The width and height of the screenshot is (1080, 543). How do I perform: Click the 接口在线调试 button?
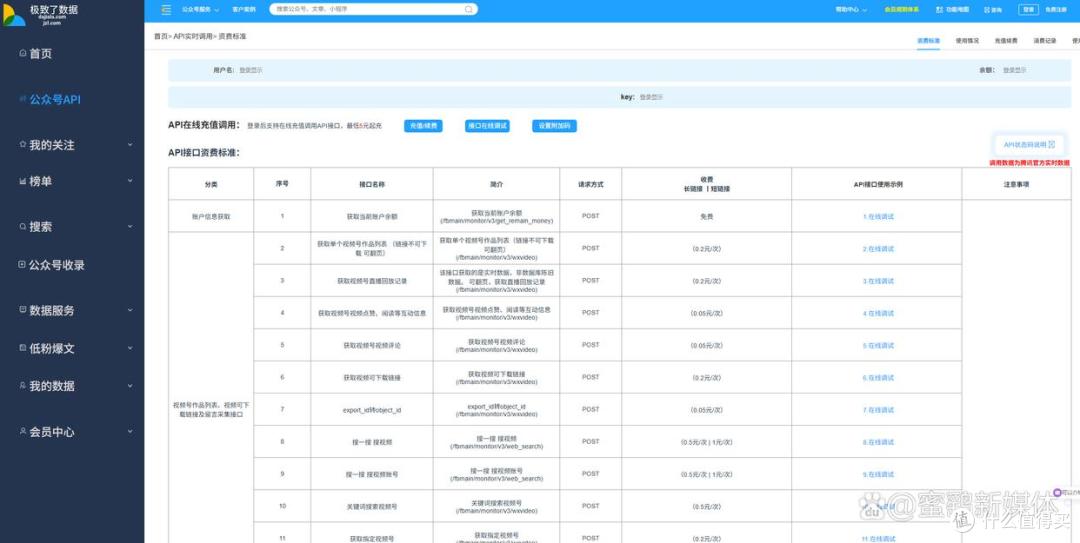[x=487, y=126]
